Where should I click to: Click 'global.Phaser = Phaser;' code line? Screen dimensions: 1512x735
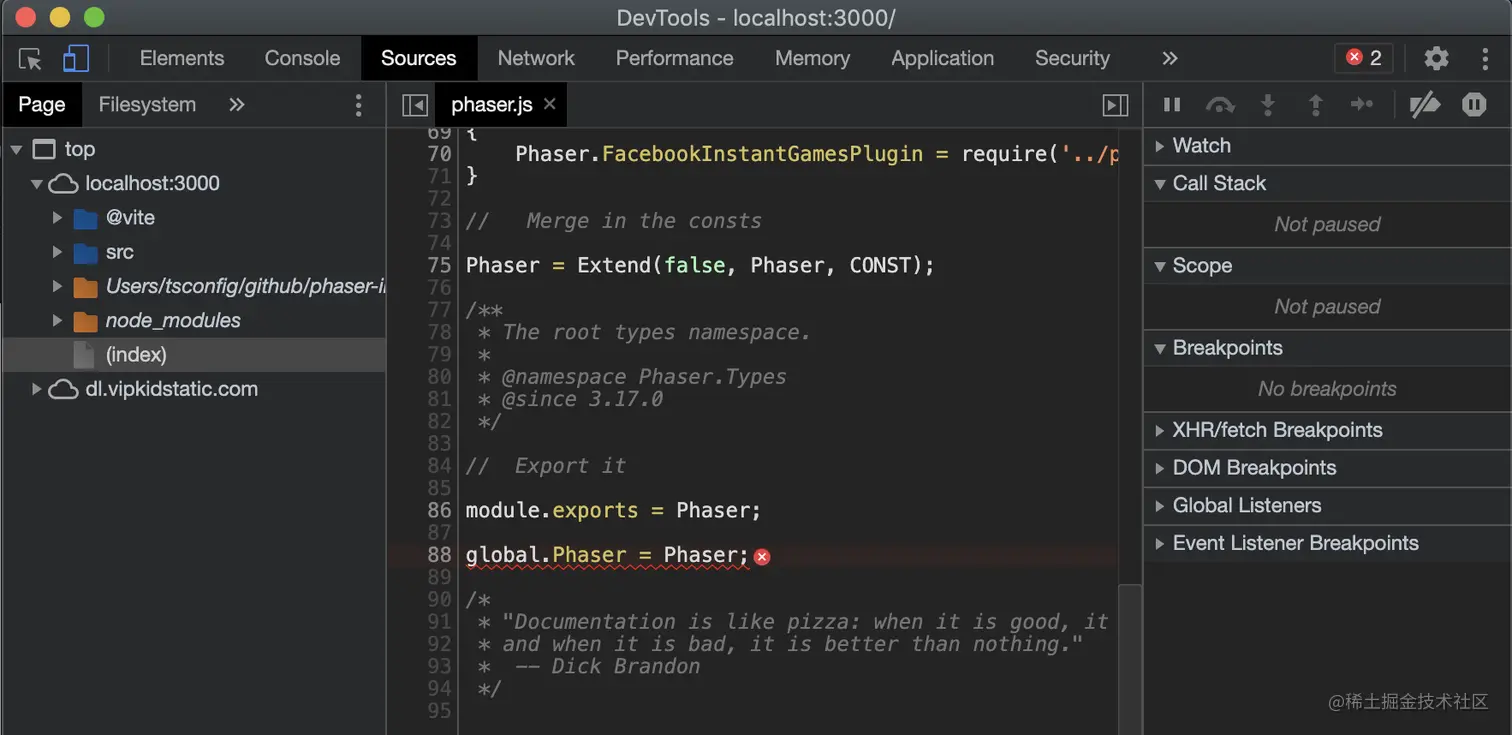point(607,555)
